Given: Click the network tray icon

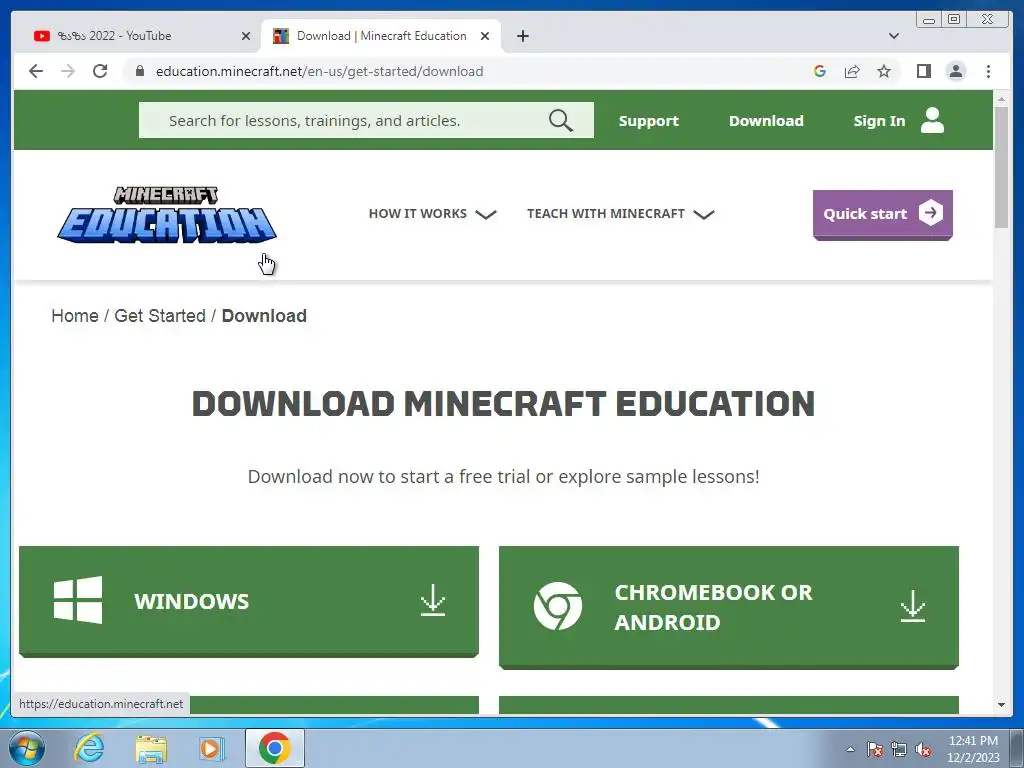Looking at the screenshot, I should point(899,749).
